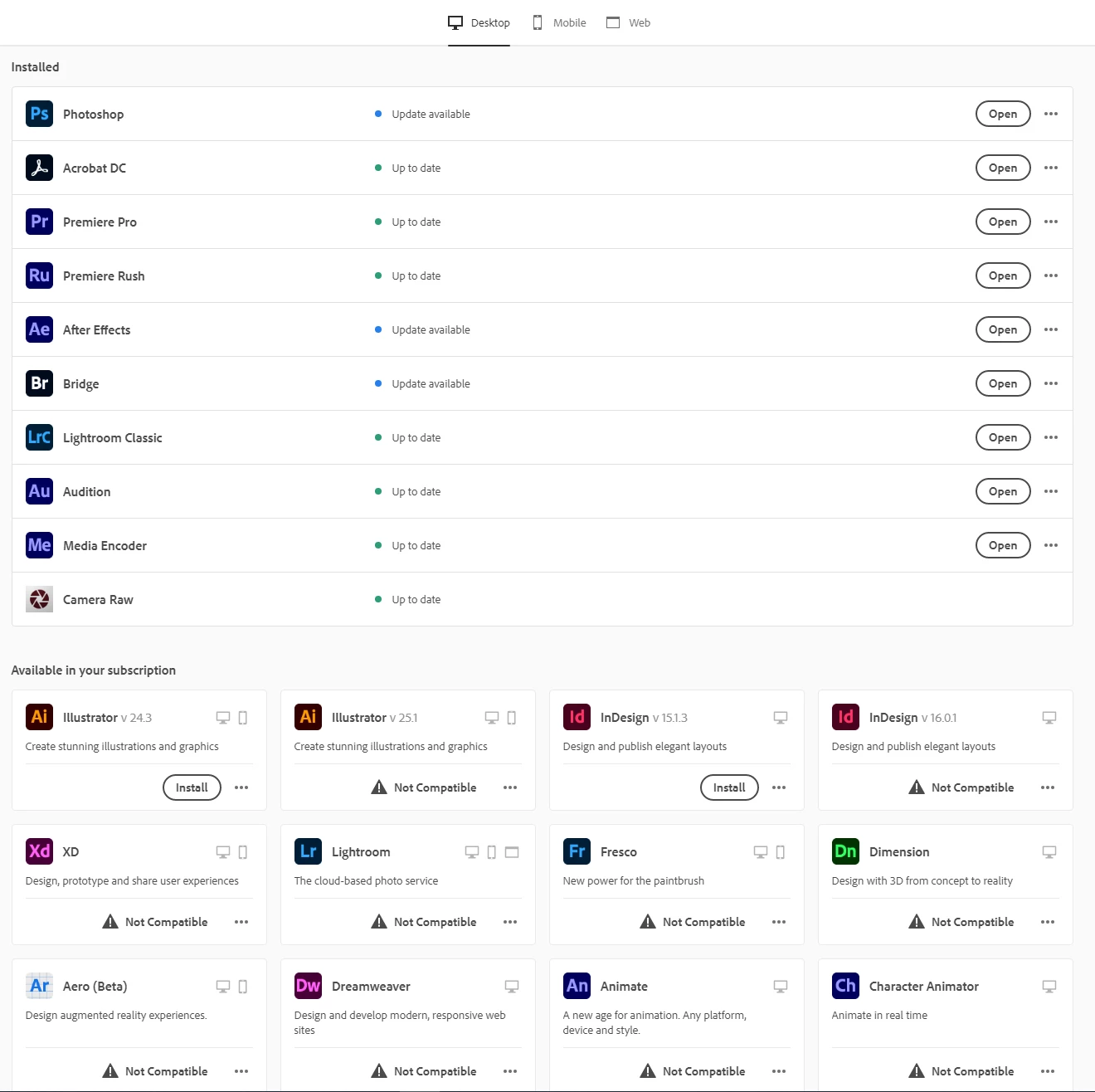Click the Lightroom Classic app icon
The width and height of the screenshot is (1095, 1092).
point(39,437)
